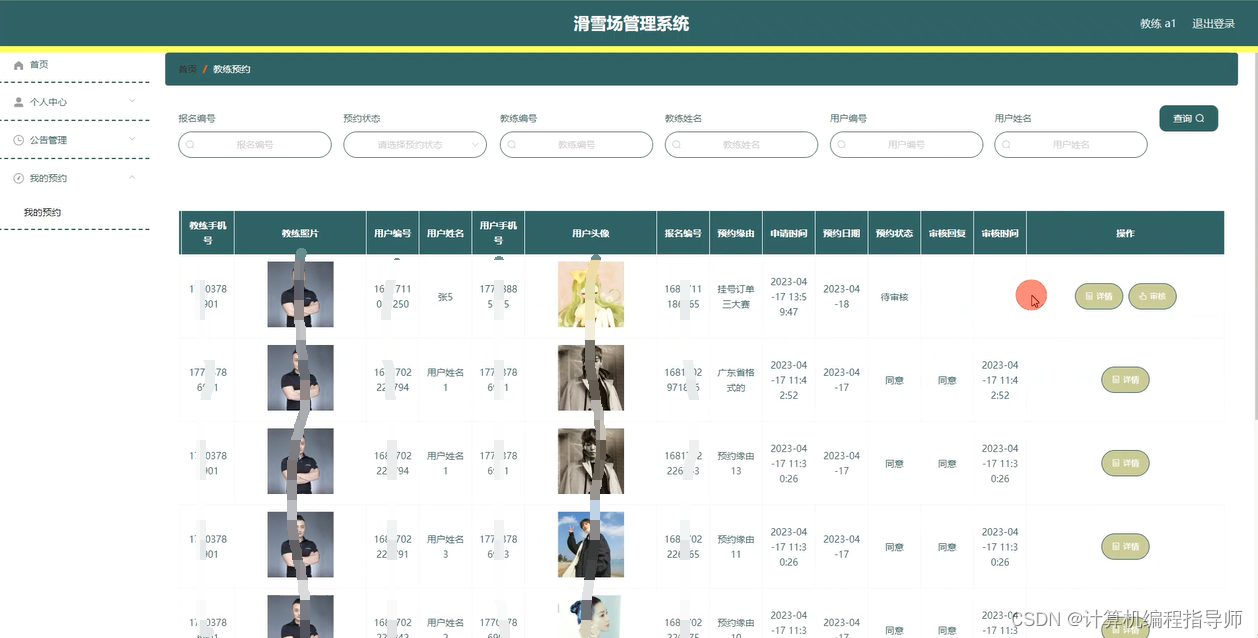Screen dimensions: 1258x638
Task: Click inside the 教练姓名 input field
Action: (741, 144)
